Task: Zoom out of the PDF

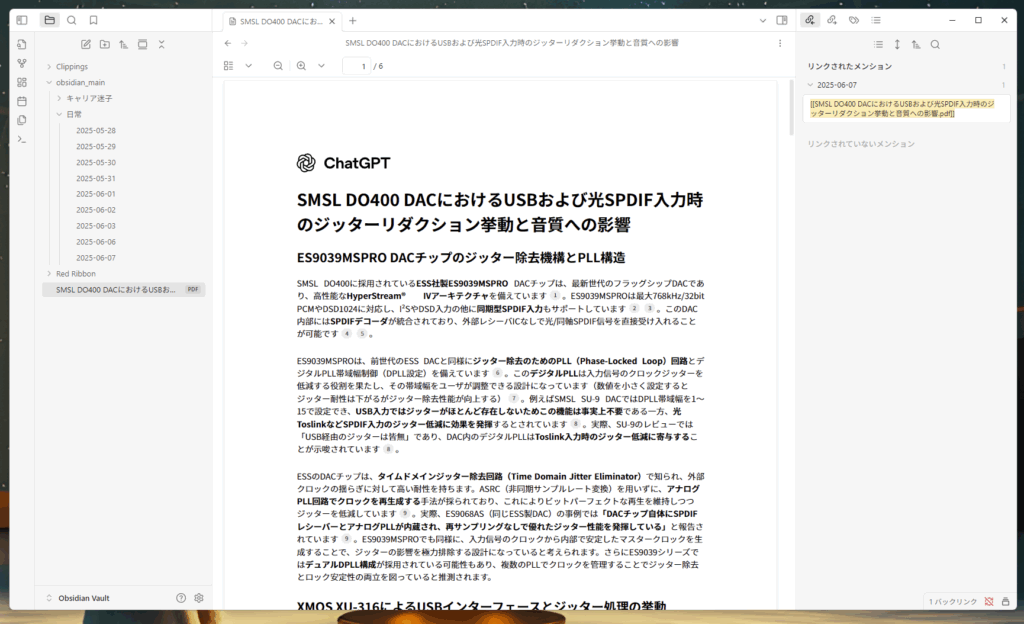Action: (x=278, y=66)
